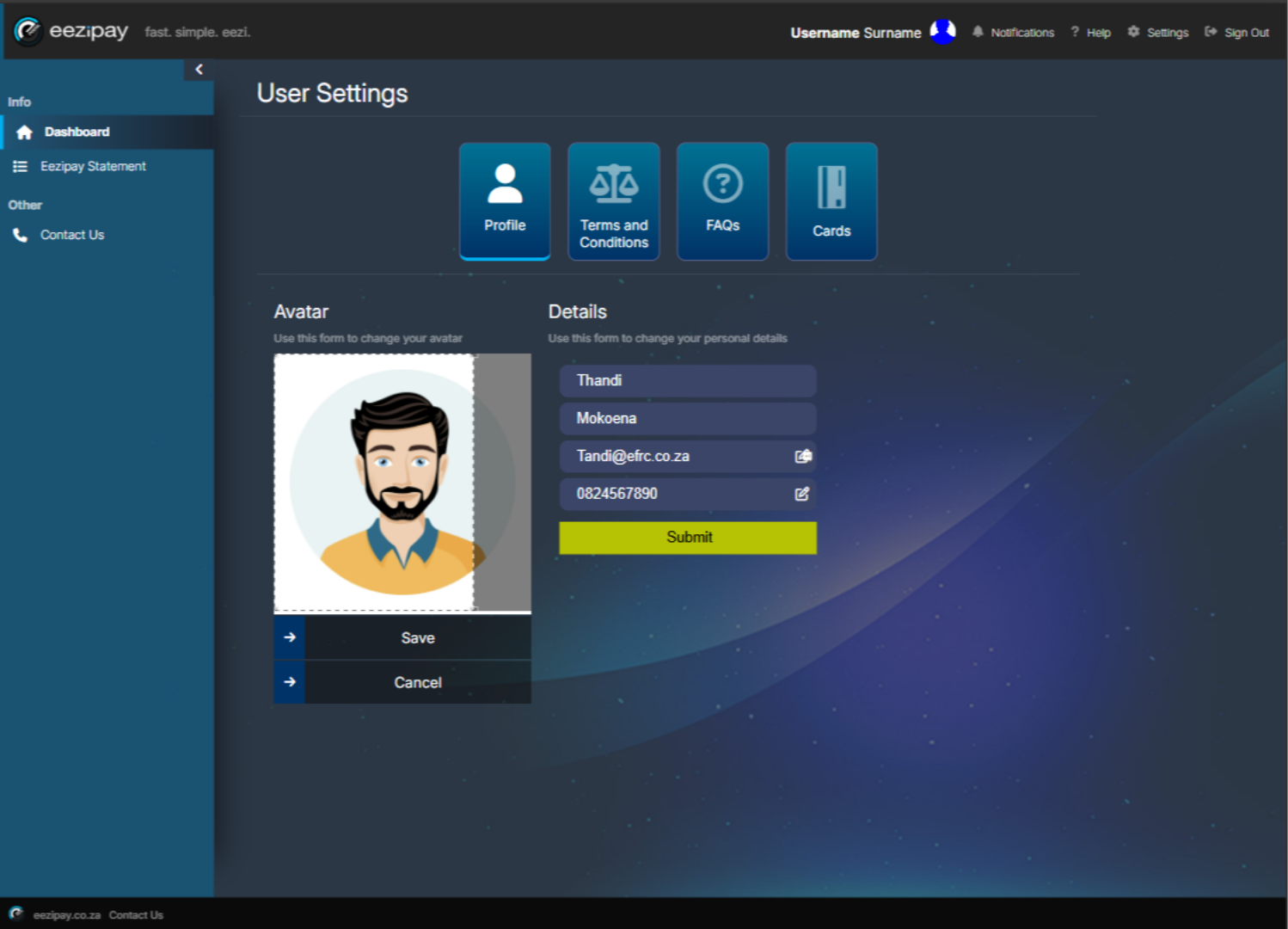Open the Dashboard sidebar item
This screenshot has height=929, width=1288.
[x=107, y=132]
